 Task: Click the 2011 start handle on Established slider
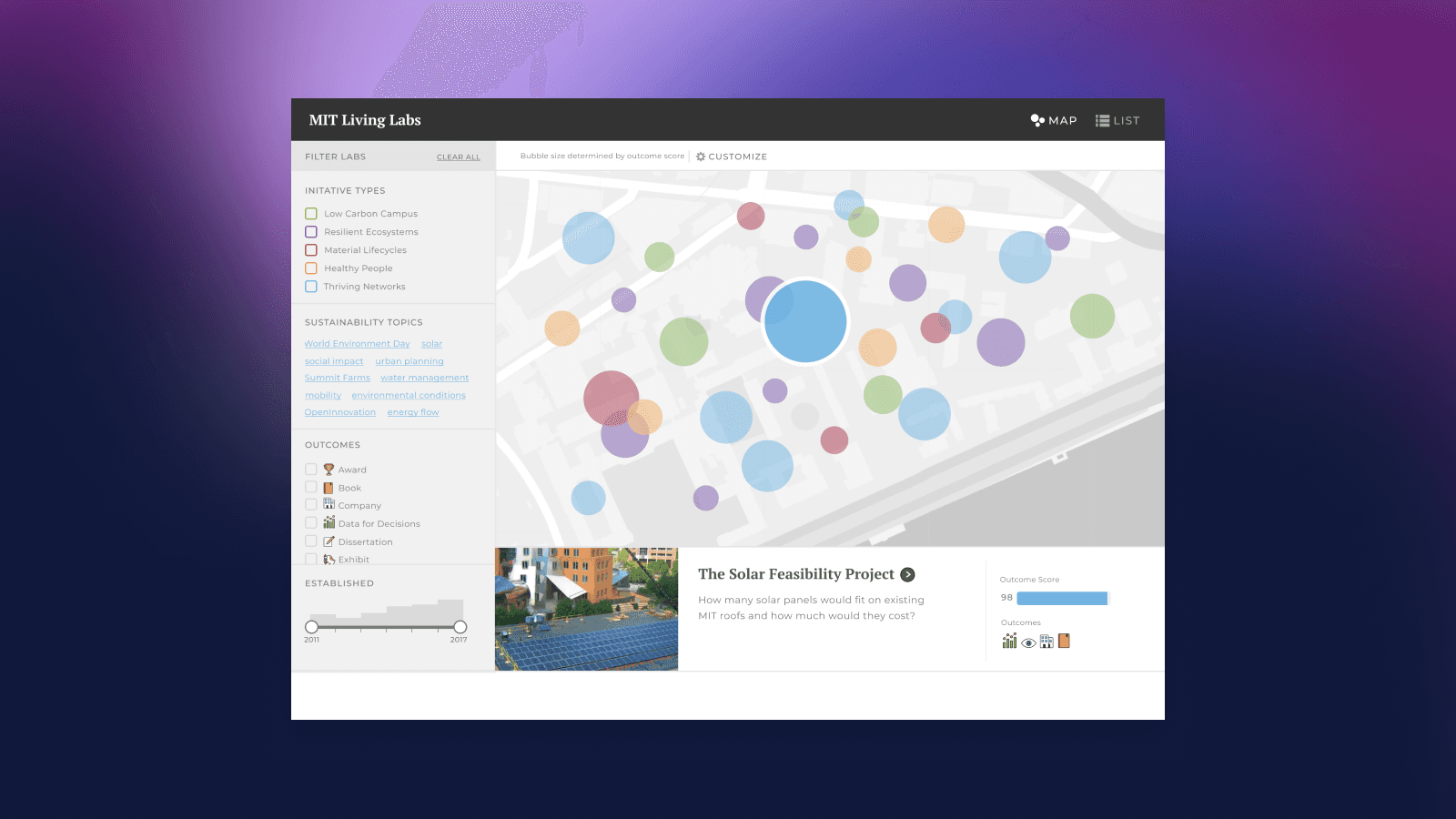[x=312, y=627]
